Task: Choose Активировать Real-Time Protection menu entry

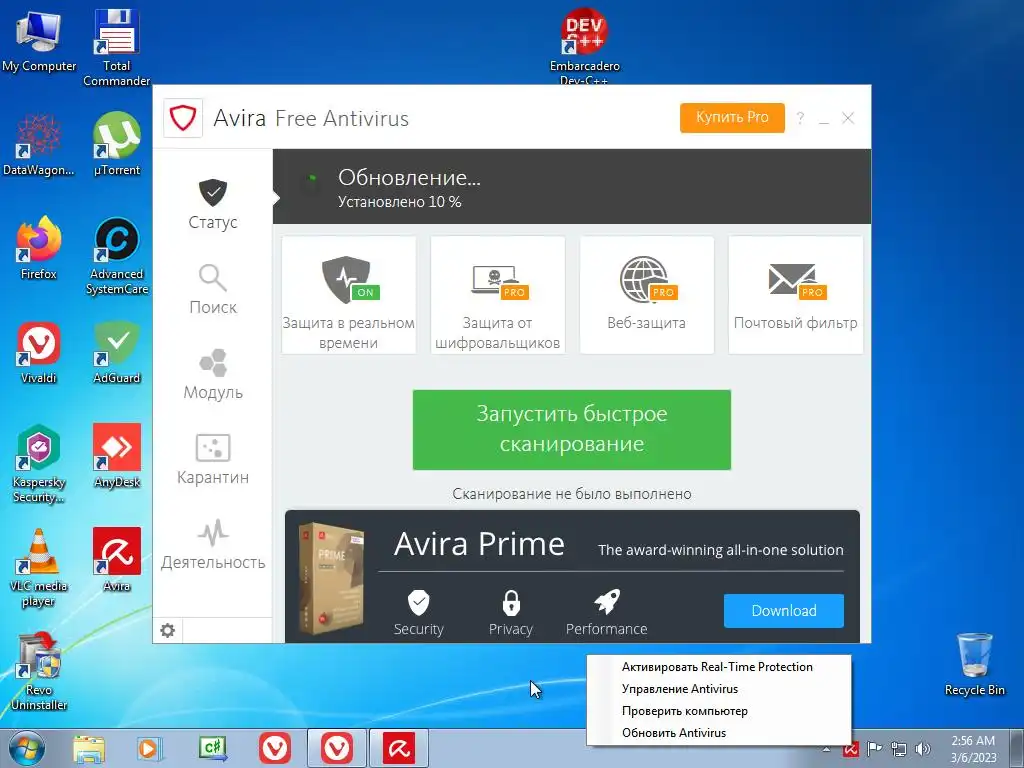Action: point(718,667)
